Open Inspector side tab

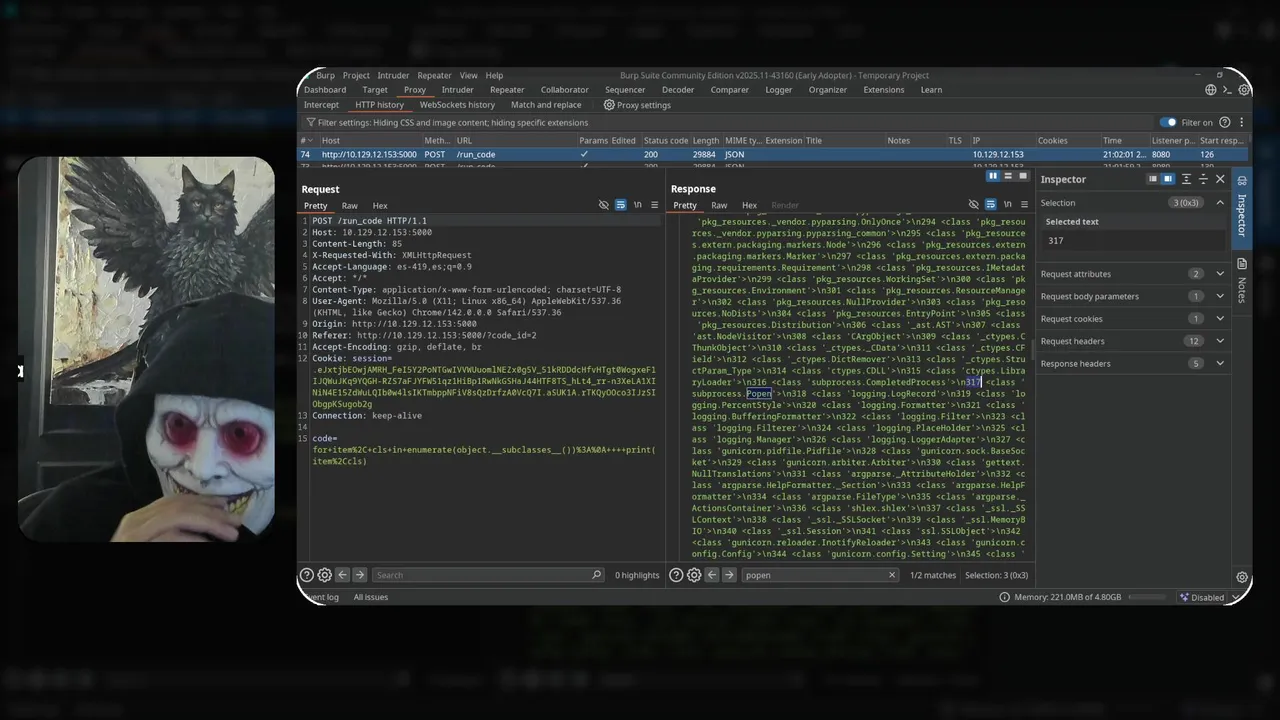click(x=1242, y=206)
